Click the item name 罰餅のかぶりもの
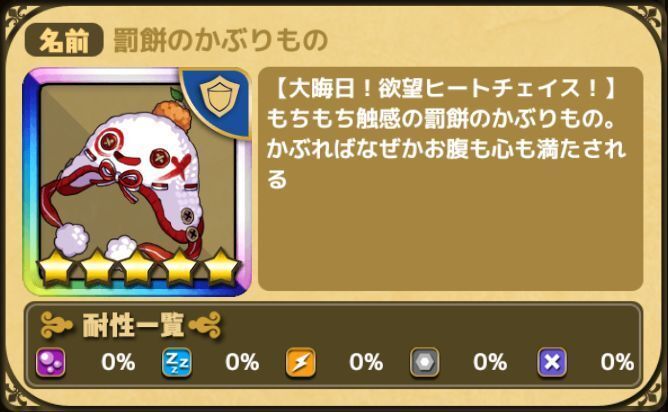 [x=220, y=41]
